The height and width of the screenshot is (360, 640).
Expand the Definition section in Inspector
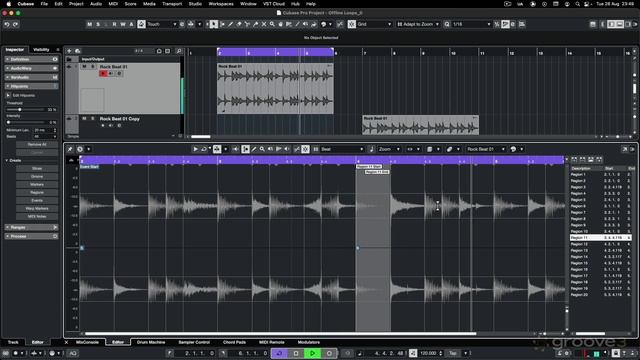(31, 60)
